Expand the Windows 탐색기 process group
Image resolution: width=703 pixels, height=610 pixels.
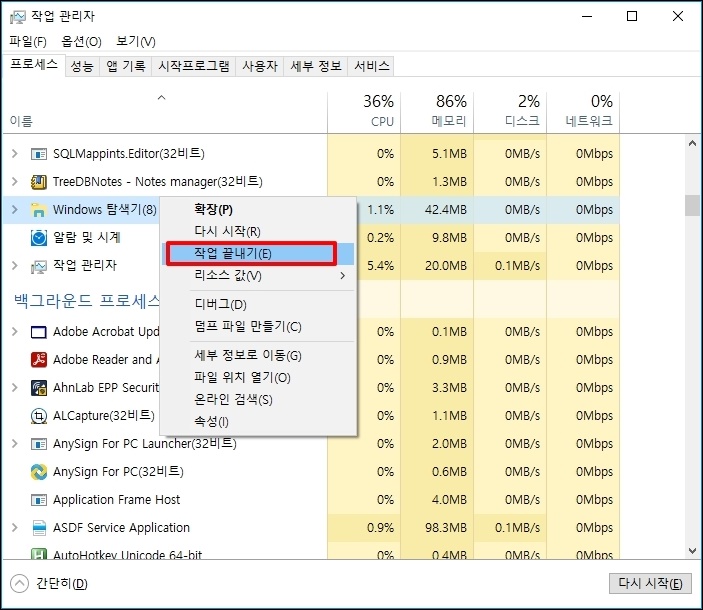pyautogui.click(x=15, y=209)
